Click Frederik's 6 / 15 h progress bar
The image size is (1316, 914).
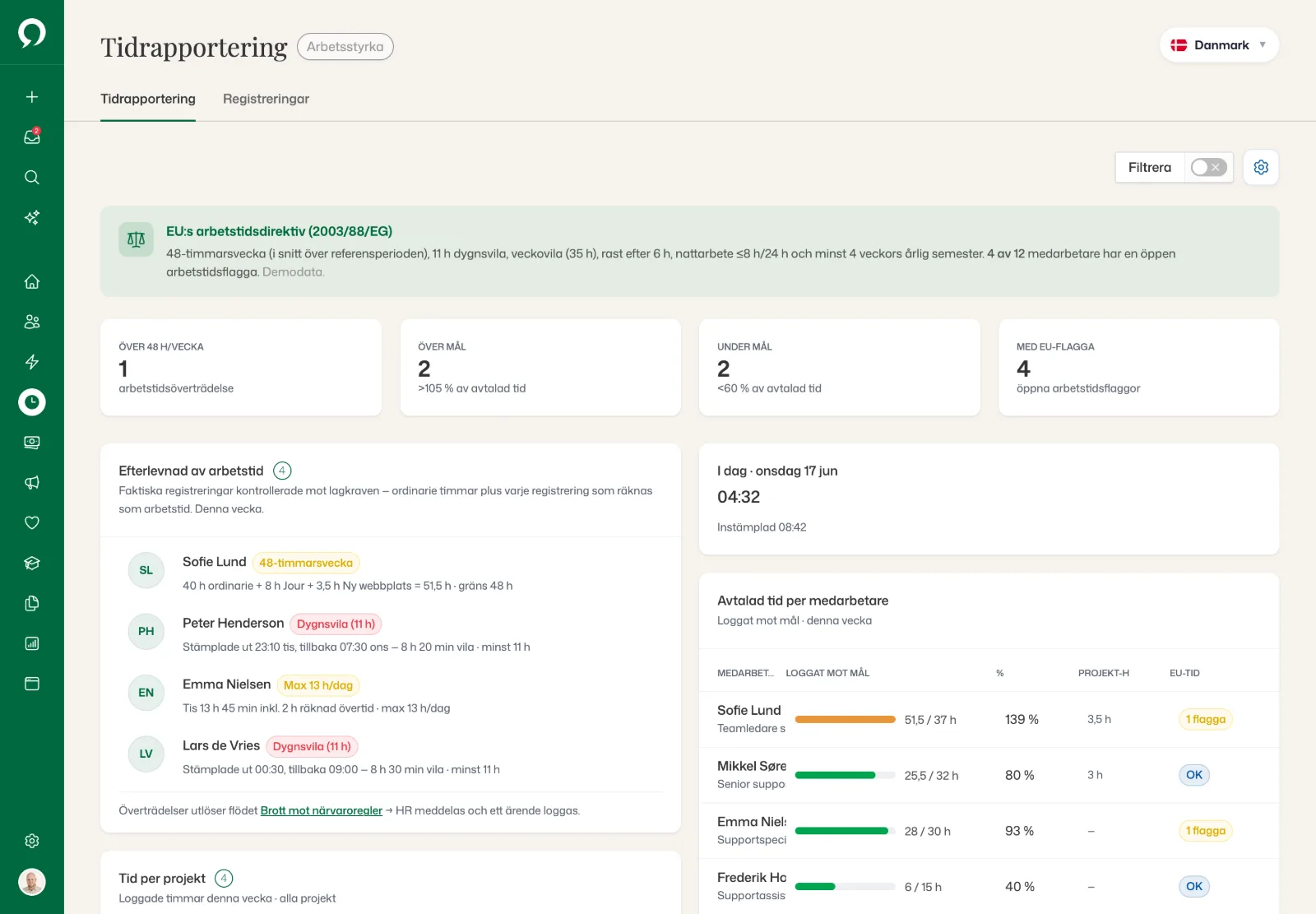pos(846,887)
